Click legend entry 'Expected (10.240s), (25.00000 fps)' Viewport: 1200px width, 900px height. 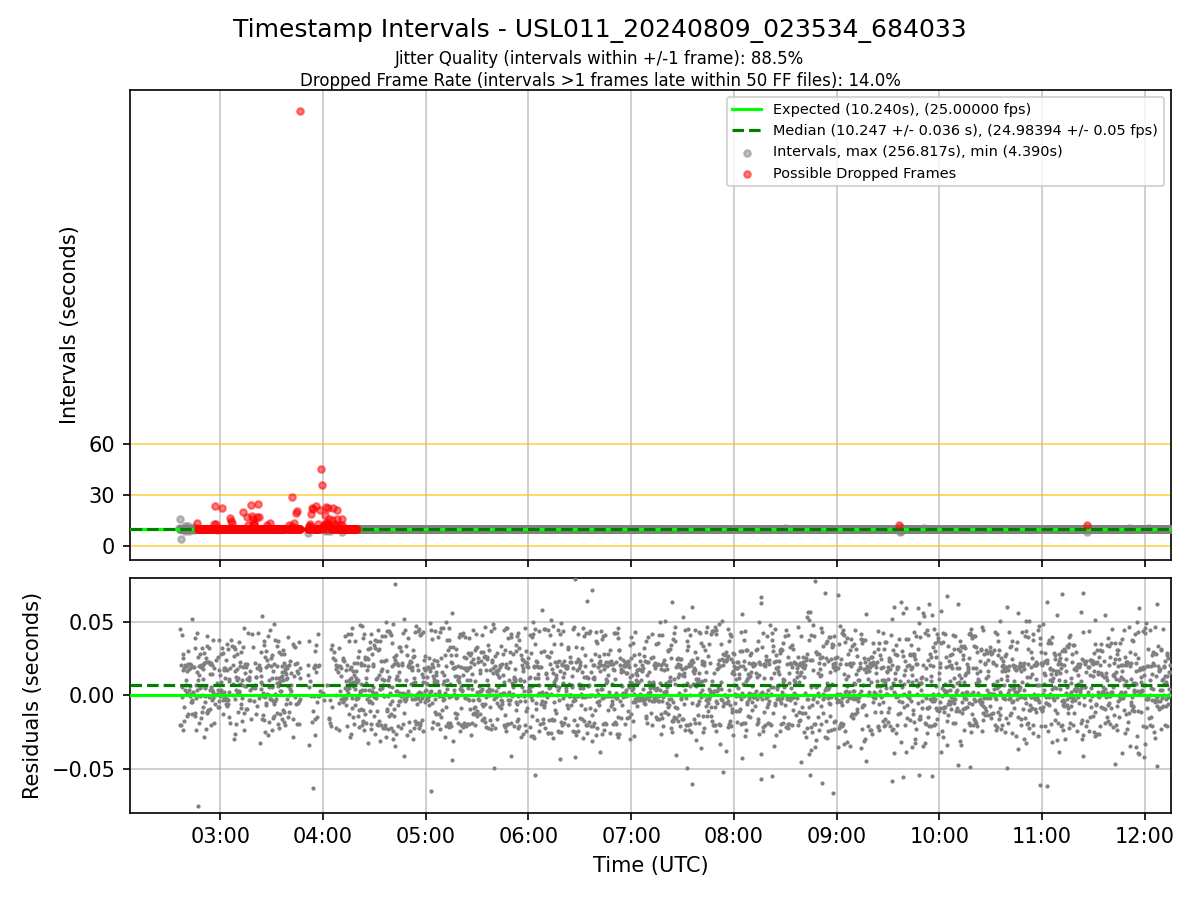click(902, 109)
